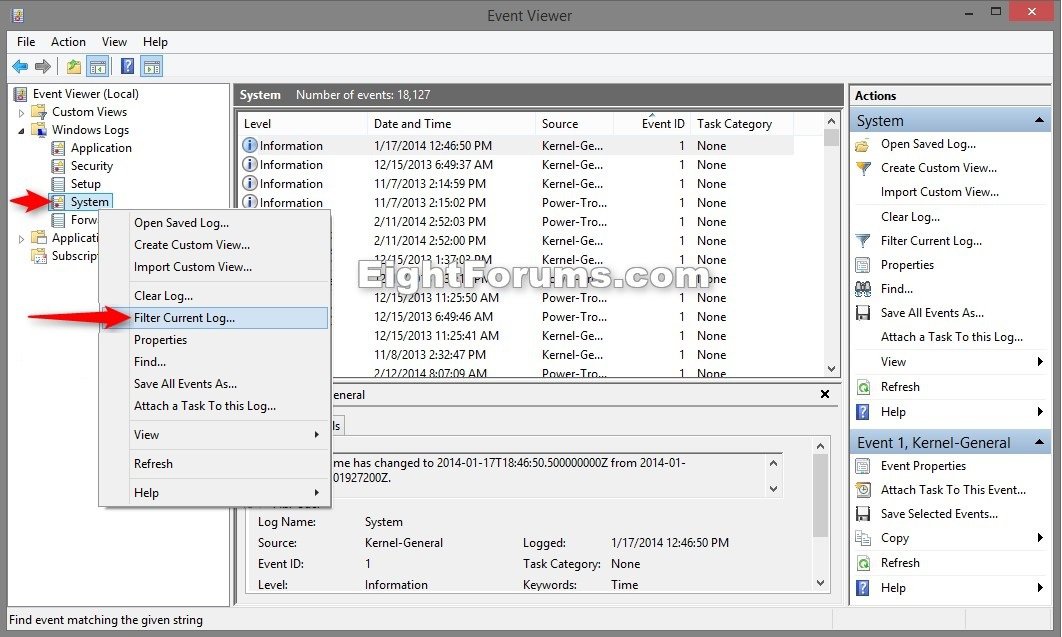Expand the Custom Views tree node
1062x637 pixels.
tap(20, 112)
